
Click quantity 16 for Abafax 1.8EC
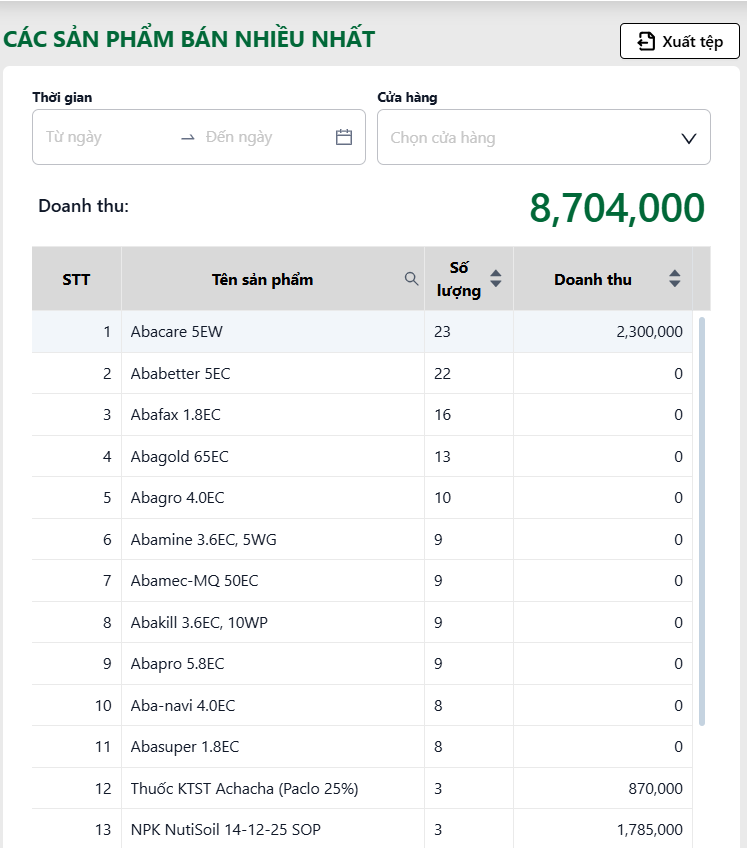(x=442, y=415)
